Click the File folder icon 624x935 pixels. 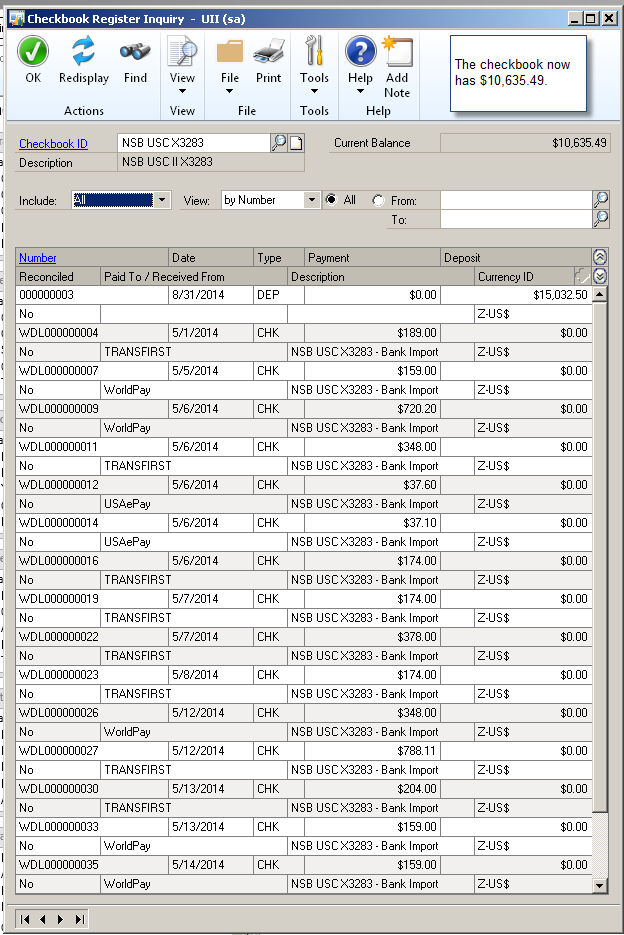coord(230,51)
